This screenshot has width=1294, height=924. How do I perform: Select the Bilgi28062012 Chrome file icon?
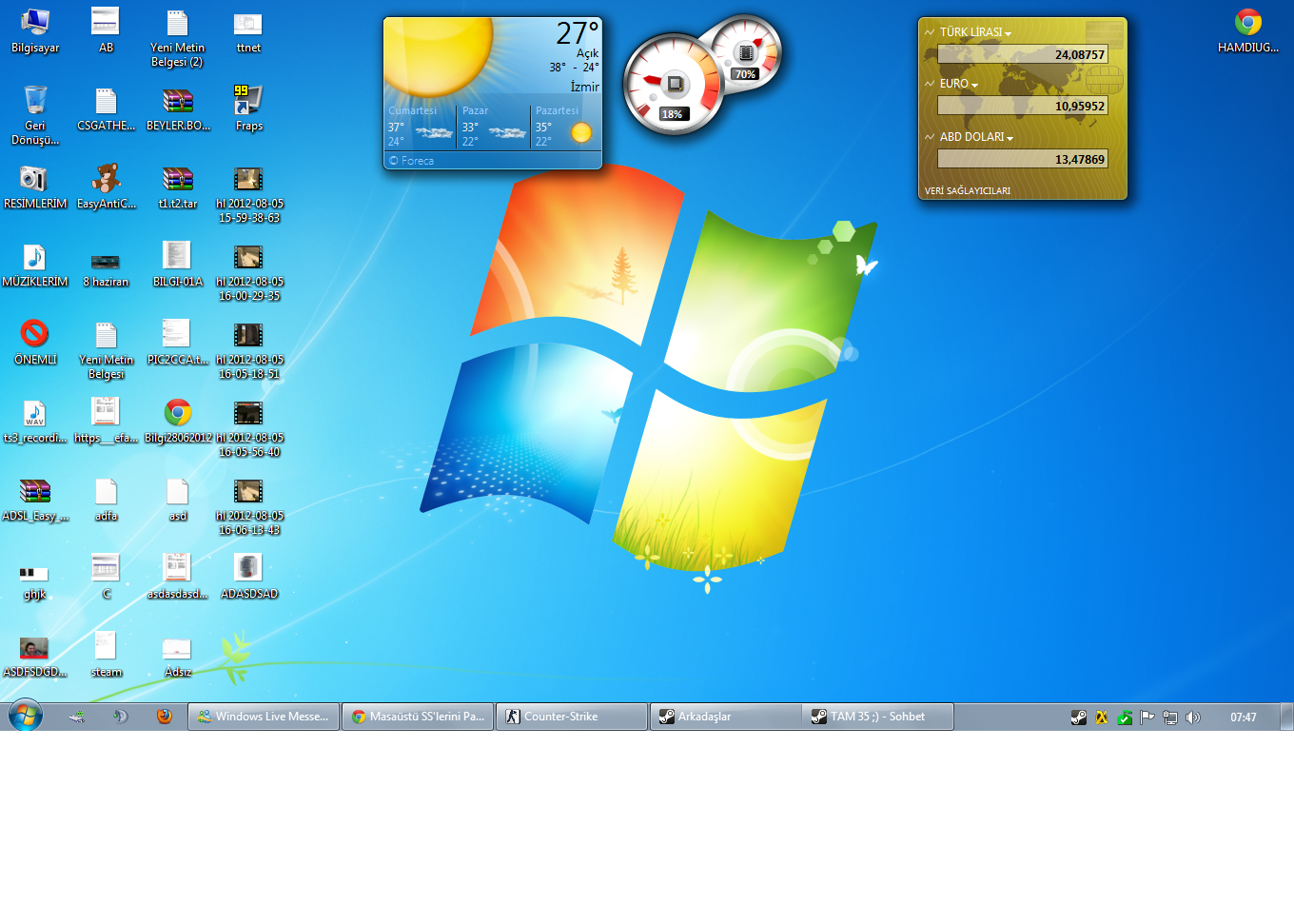pos(178,421)
